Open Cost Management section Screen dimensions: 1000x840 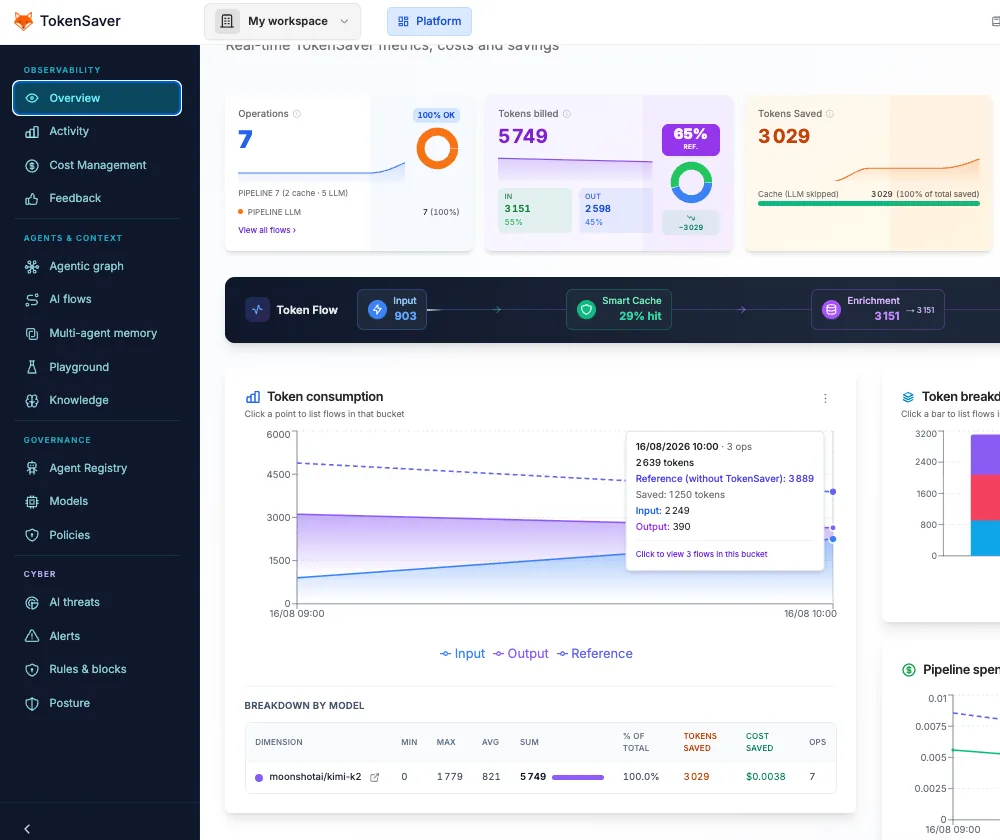tap(98, 165)
